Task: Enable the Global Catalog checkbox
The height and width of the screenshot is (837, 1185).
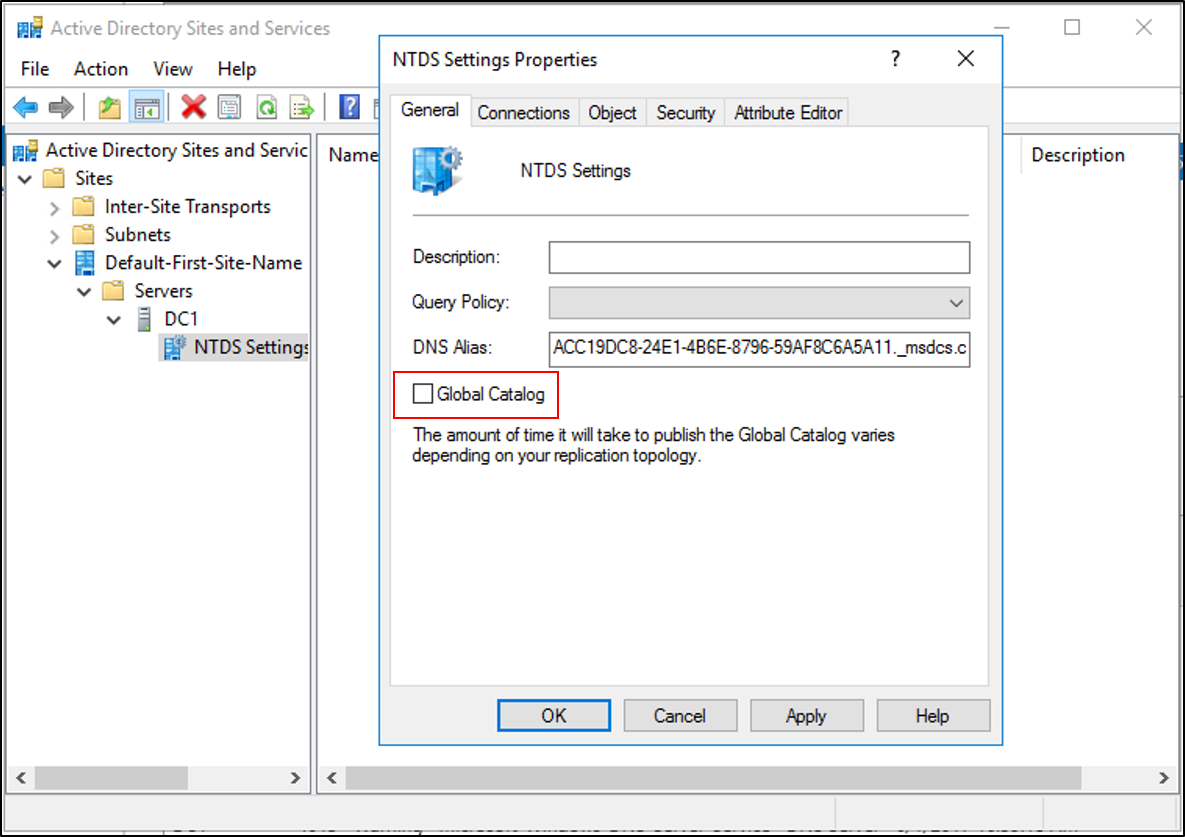Action: (424, 394)
